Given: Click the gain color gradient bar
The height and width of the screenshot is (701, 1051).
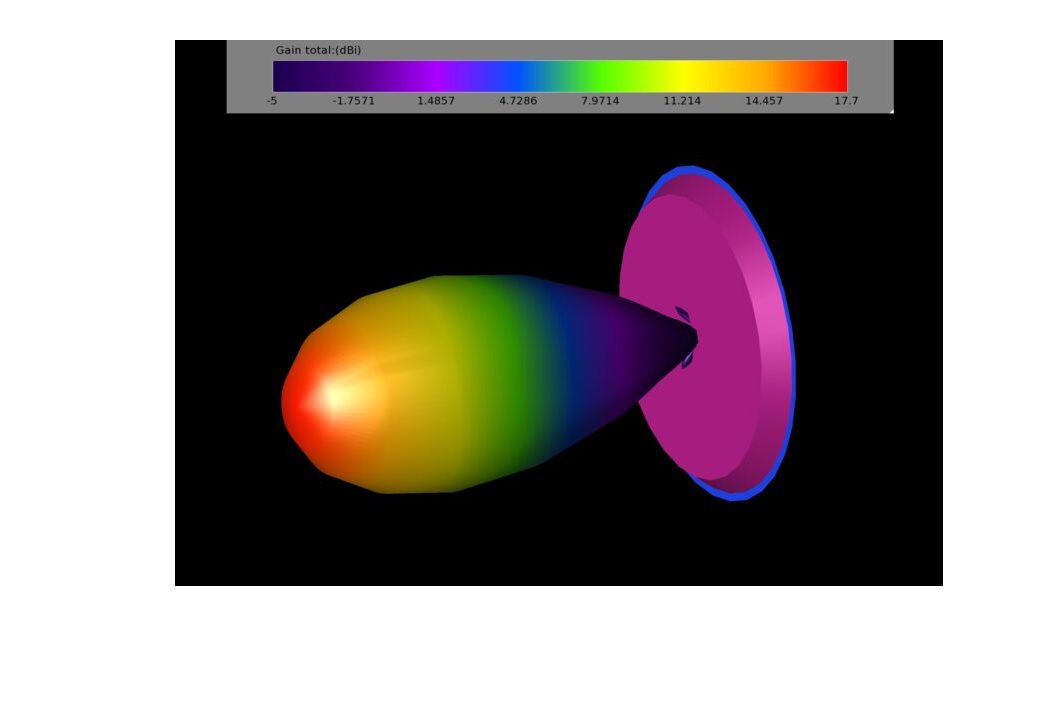Looking at the screenshot, I should pos(560,76).
